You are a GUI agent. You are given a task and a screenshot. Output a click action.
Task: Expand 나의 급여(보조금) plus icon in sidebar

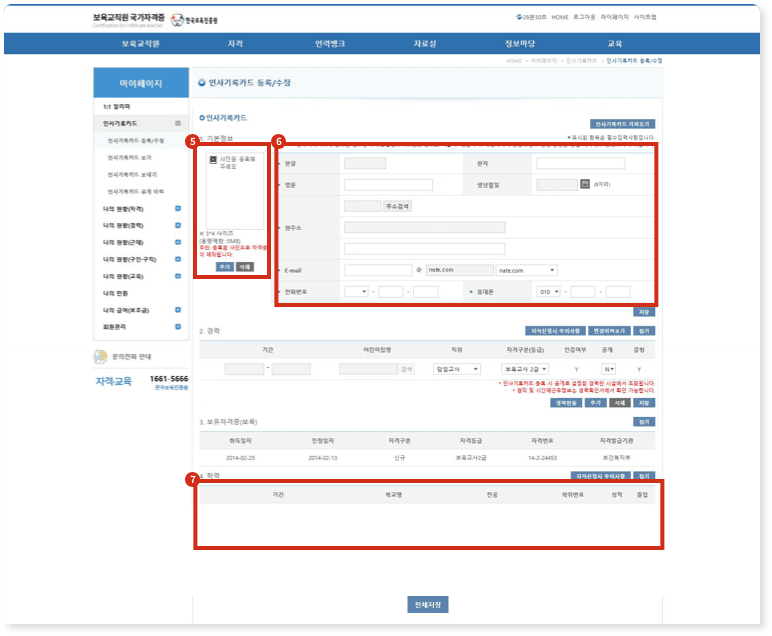point(177,311)
